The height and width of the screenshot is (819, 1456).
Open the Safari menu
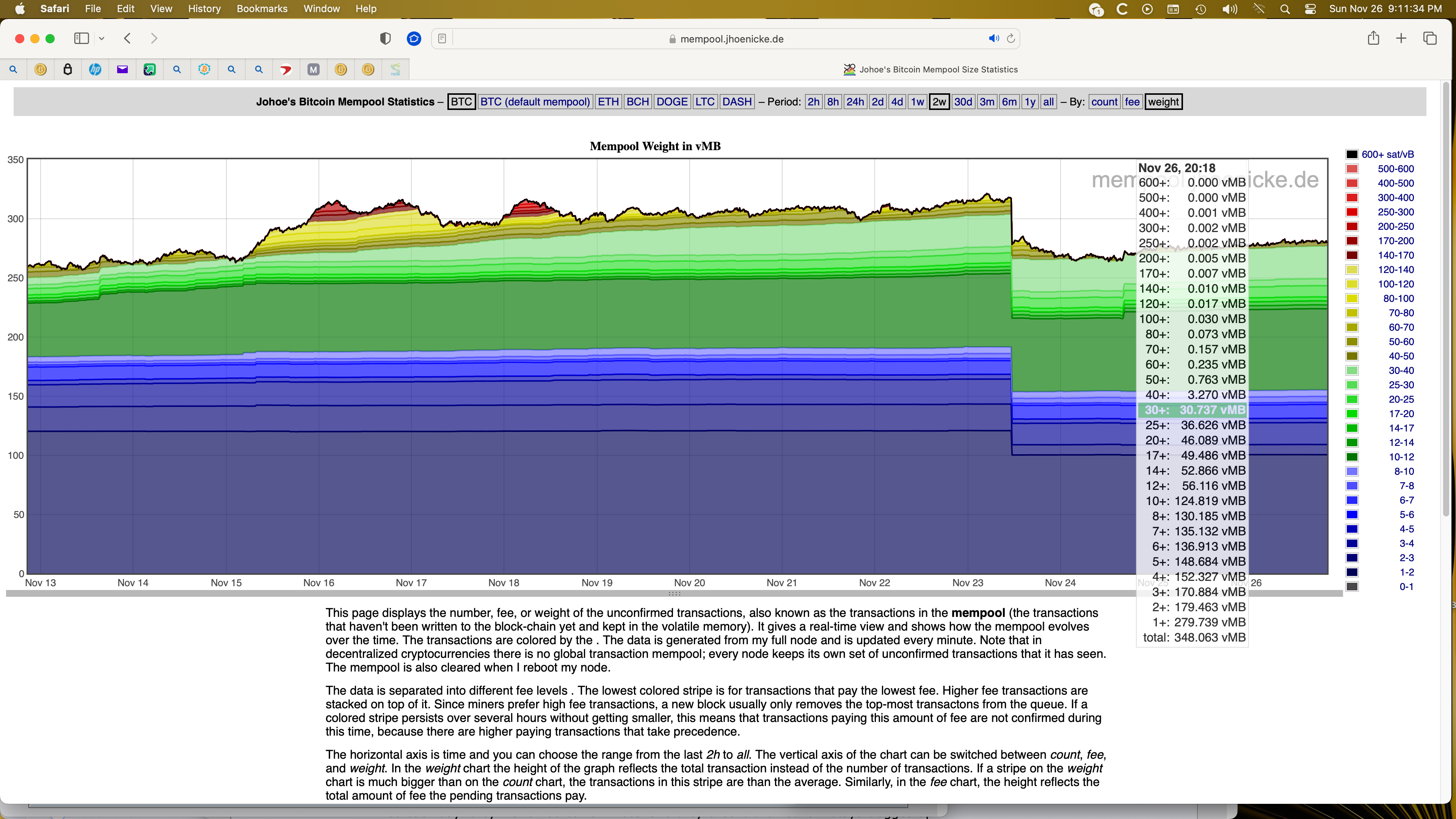tap(55, 8)
